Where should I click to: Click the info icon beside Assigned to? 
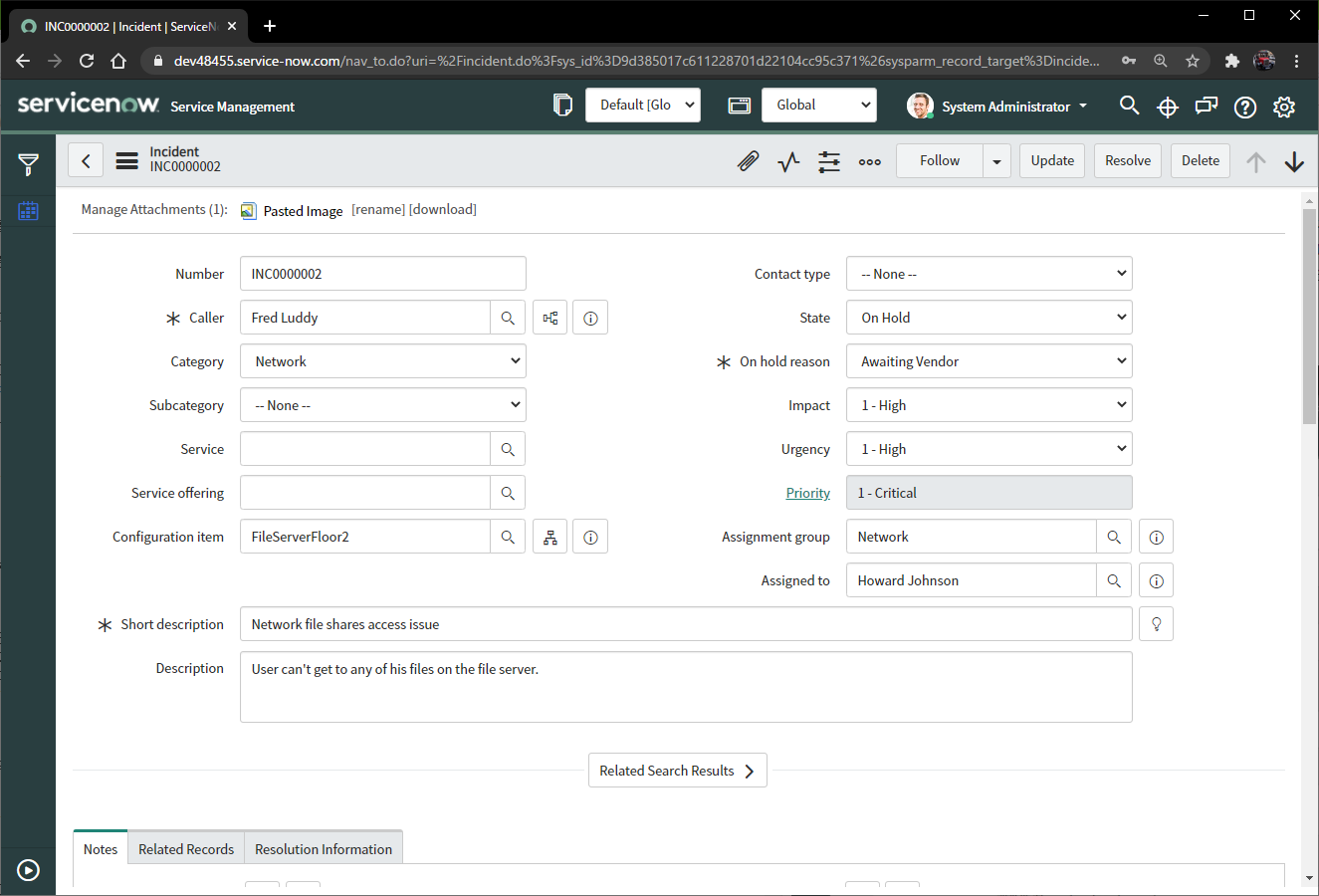1155,579
